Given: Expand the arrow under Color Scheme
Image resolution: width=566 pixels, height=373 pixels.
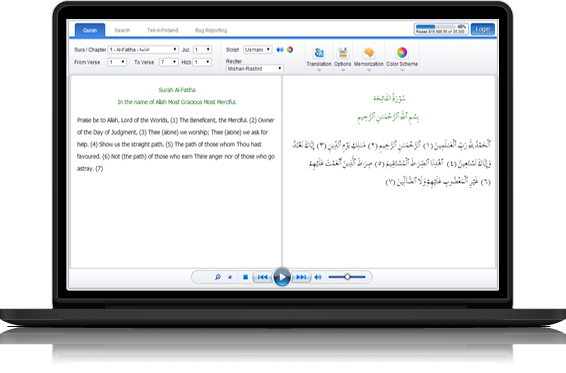Looking at the screenshot, I should tap(402, 70).
